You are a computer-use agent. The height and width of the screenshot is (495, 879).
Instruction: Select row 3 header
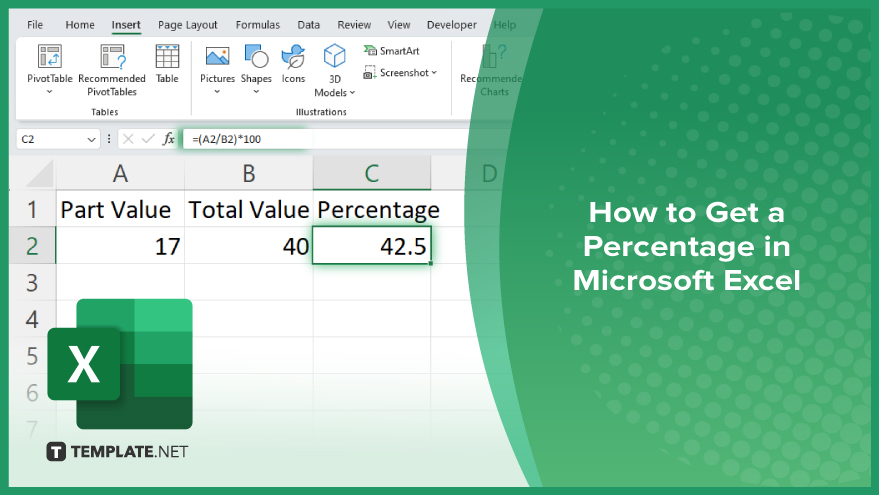32,283
